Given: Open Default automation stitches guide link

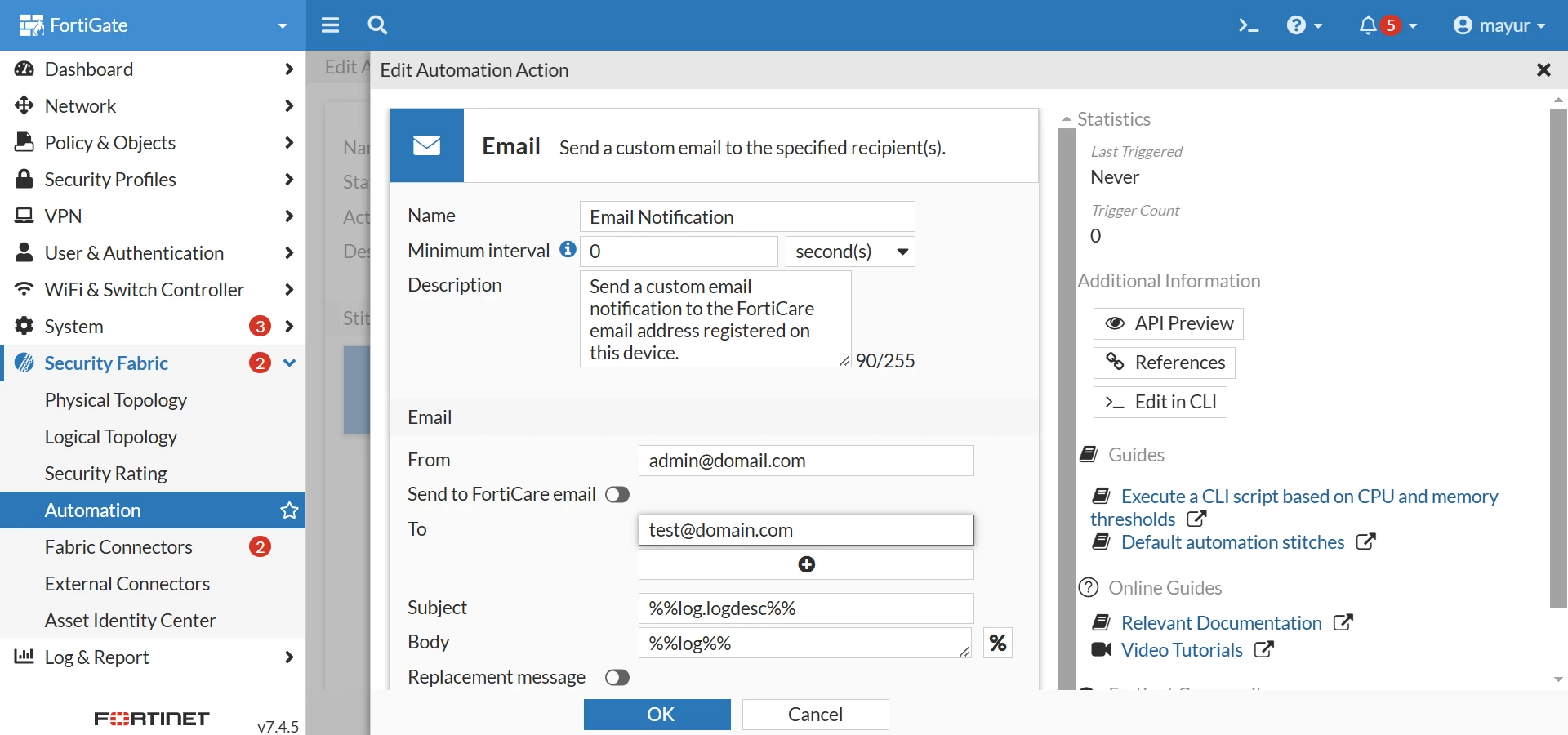Looking at the screenshot, I should tap(1232, 542).
